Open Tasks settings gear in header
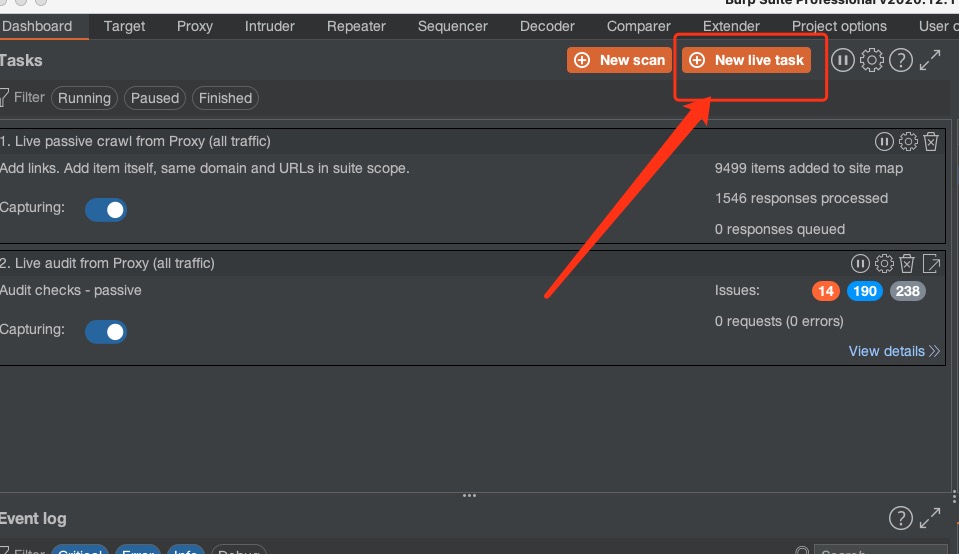The image size is (959, 554). pos(872,60)
